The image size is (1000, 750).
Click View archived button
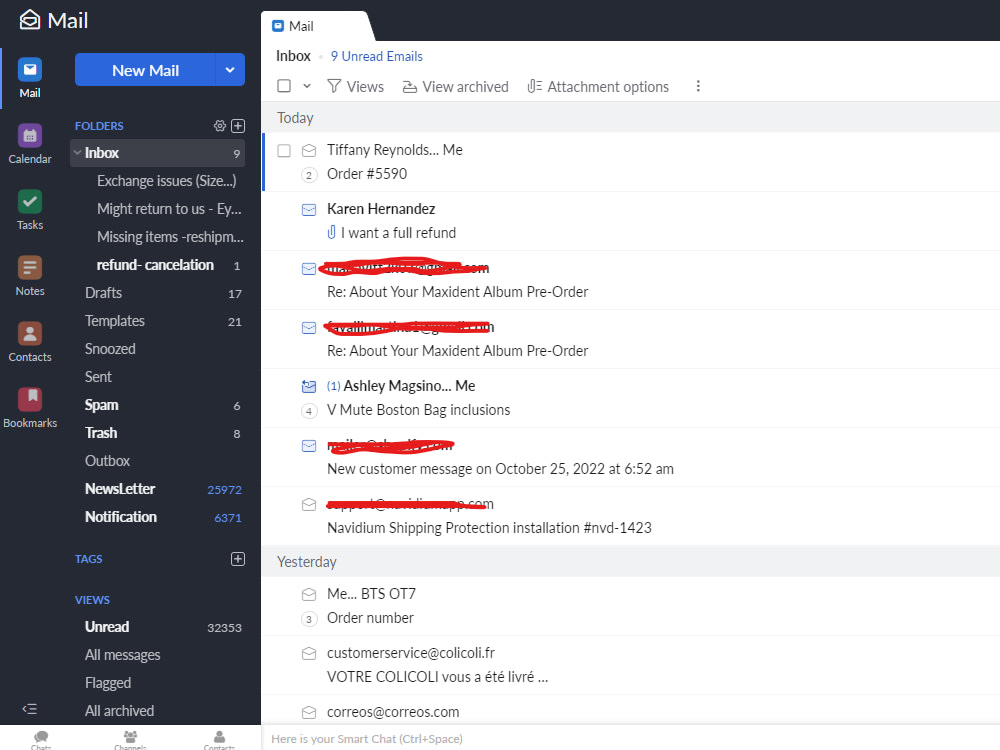[x=455, y=86]
